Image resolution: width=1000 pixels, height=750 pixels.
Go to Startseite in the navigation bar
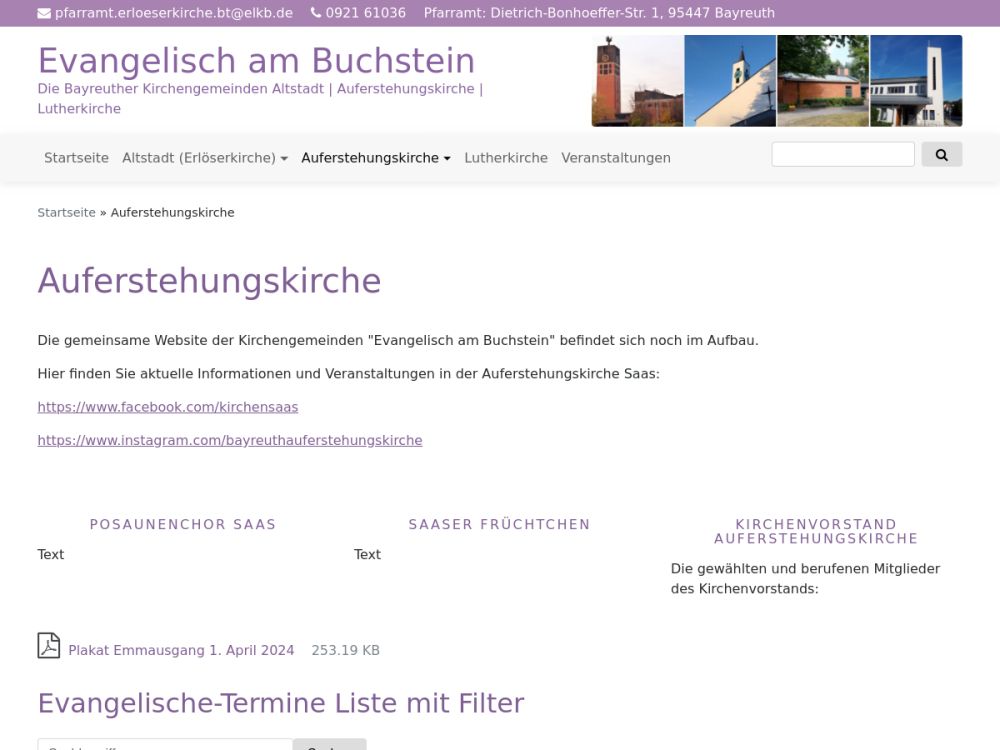click(x=76, y=158)
